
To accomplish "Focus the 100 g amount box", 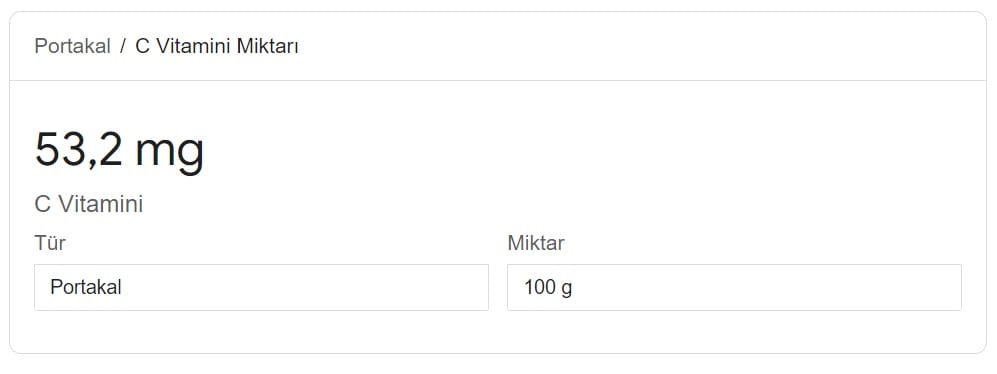I will [734, 287].
